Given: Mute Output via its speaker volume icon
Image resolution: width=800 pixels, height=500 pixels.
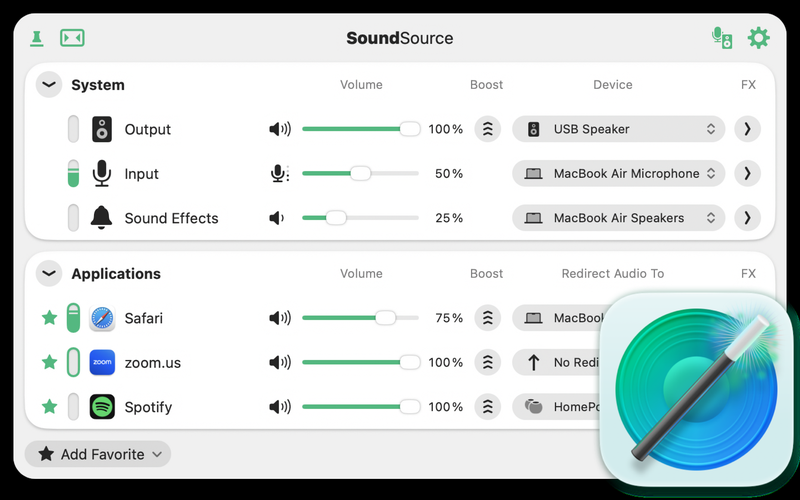Looking at the screenshot, I should click(x=280, y=129).
